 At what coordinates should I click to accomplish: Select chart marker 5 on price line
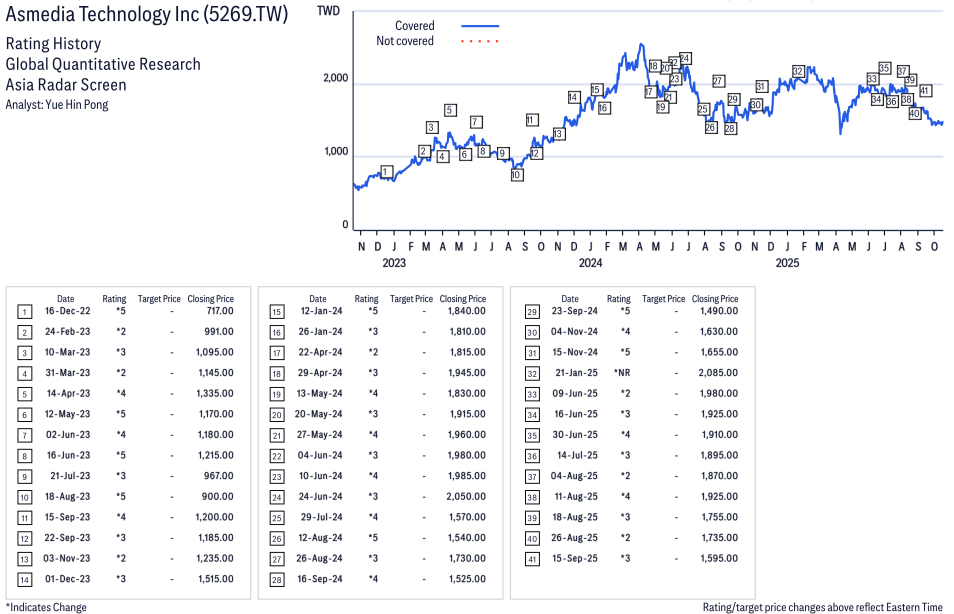pos(450,110)
